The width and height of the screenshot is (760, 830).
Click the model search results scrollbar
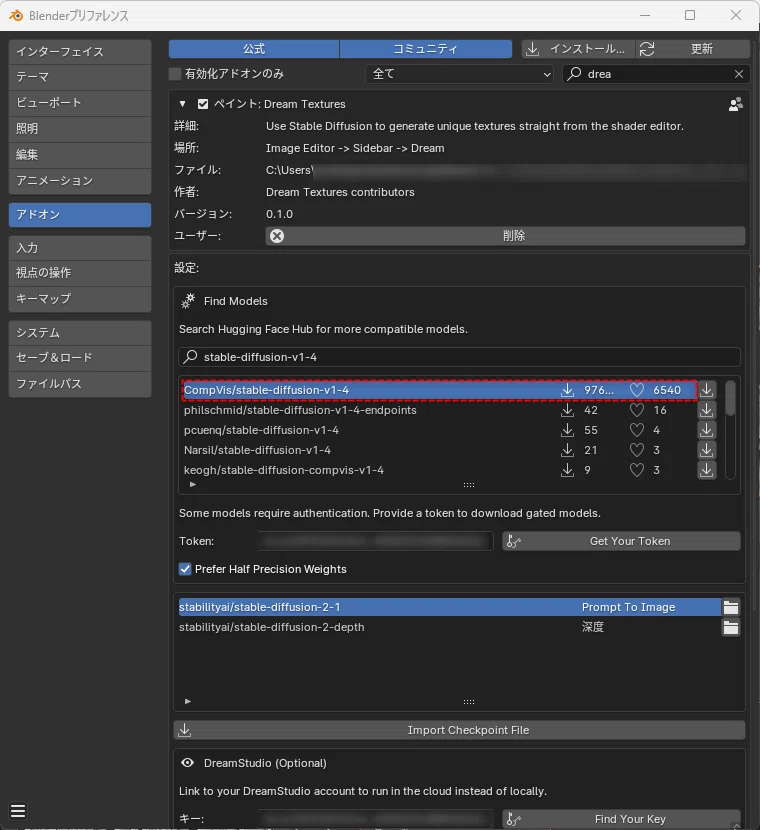(730, 398)
